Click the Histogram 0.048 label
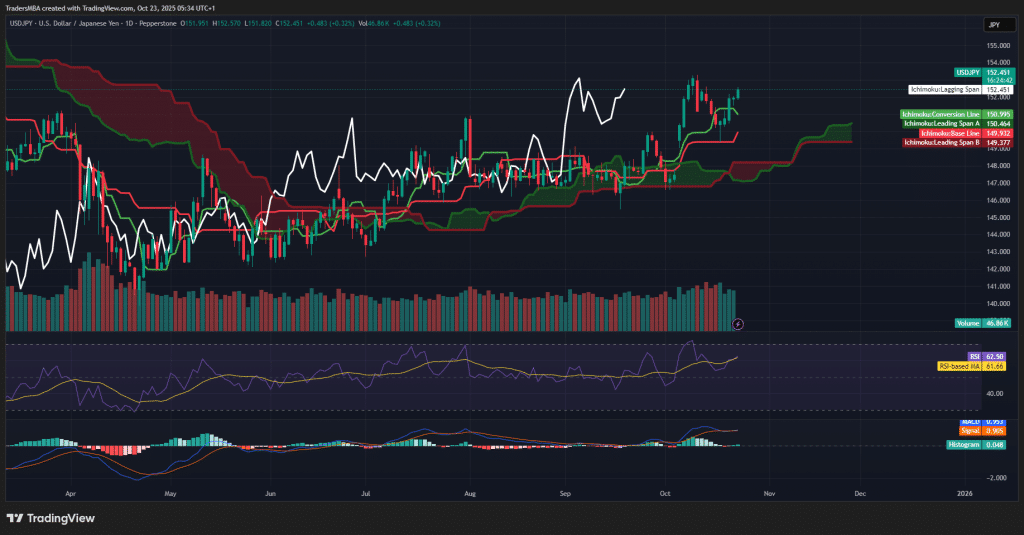This screenshot has height=535, width=1024. [x=976, y=445]
